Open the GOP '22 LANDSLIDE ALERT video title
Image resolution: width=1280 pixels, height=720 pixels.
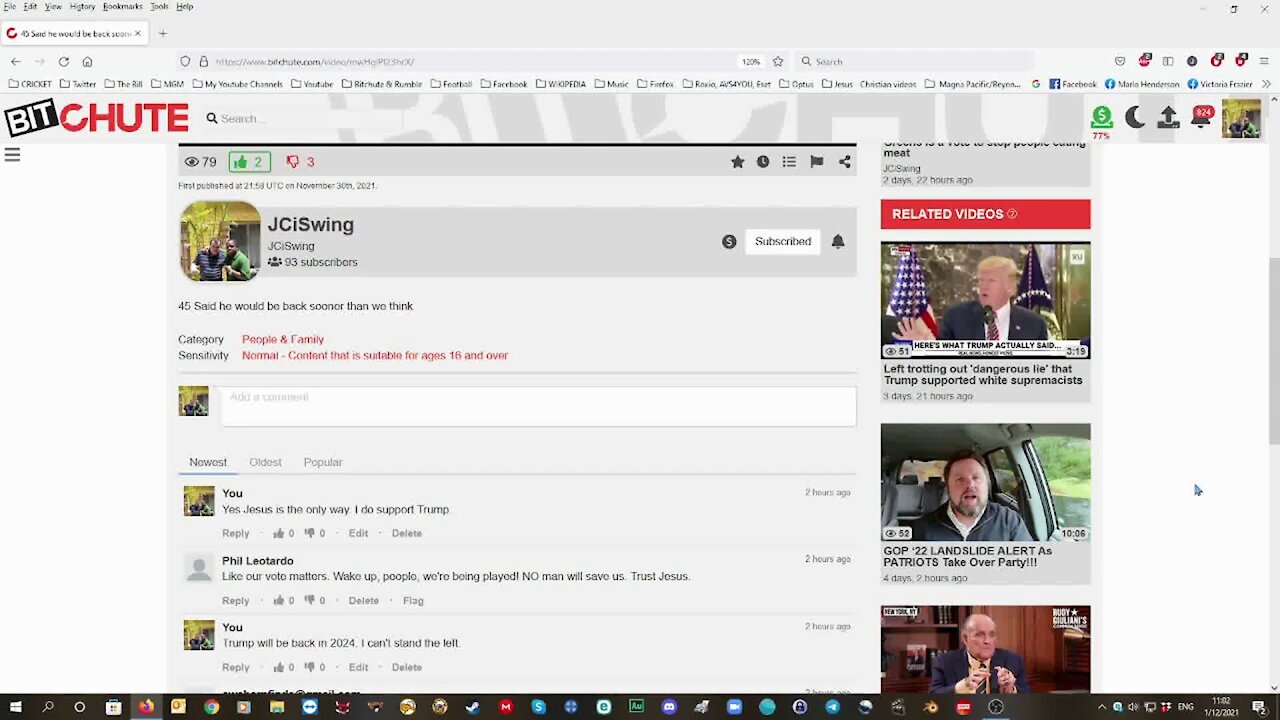967,557
